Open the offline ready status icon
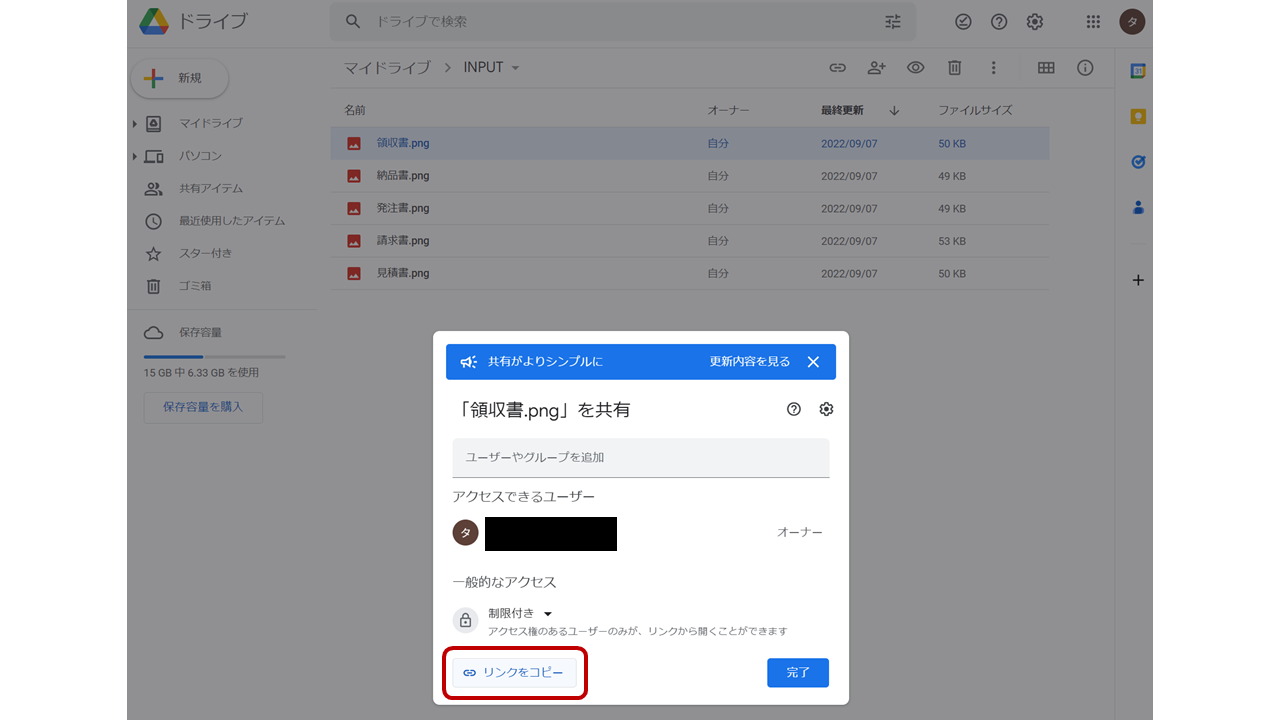Image resolution: width=1280 pixels, height=720 pixels. click(x=963, y=21)
